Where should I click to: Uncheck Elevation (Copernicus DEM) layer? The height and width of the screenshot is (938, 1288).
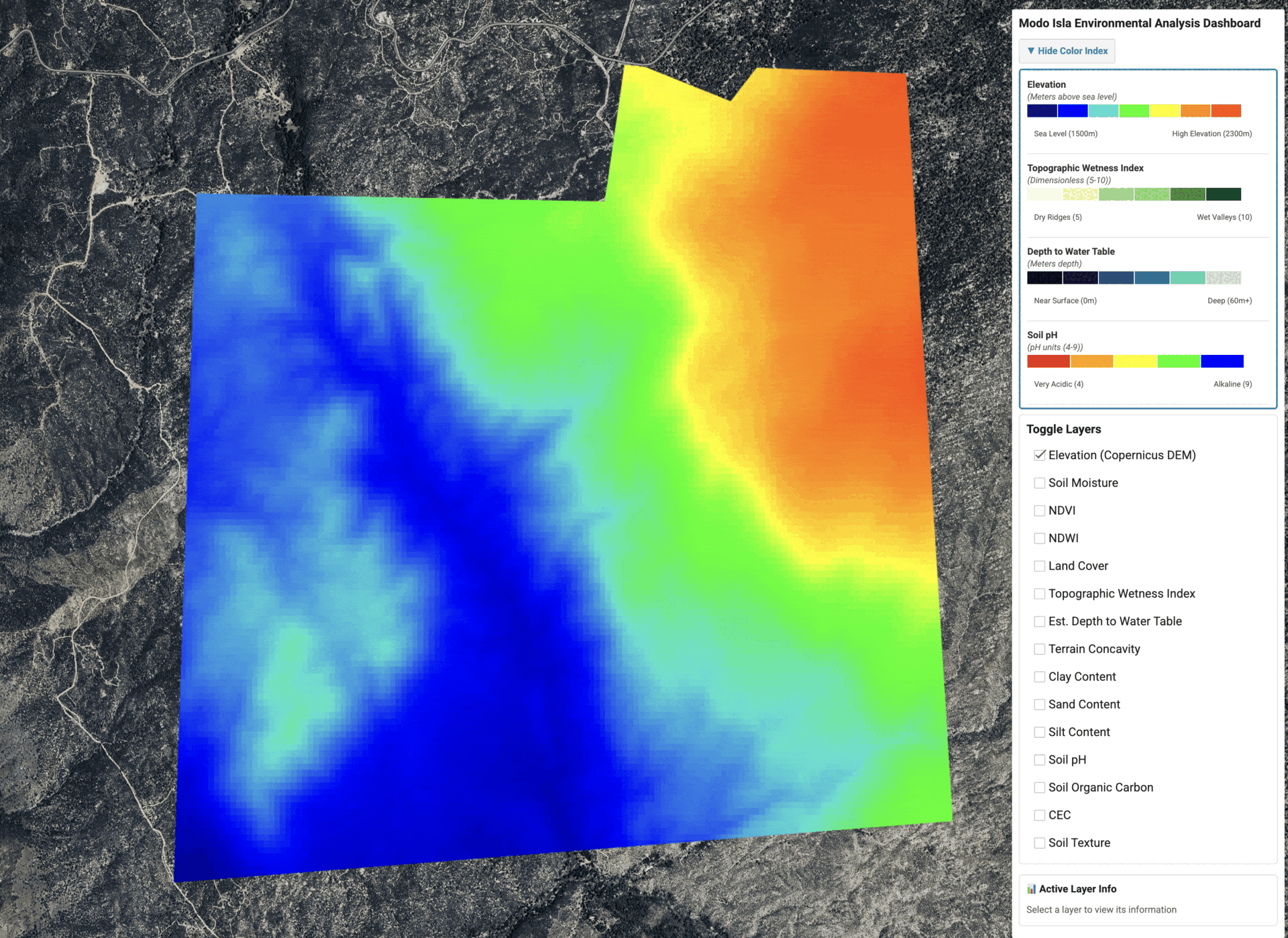click(x=1039, y=455)
